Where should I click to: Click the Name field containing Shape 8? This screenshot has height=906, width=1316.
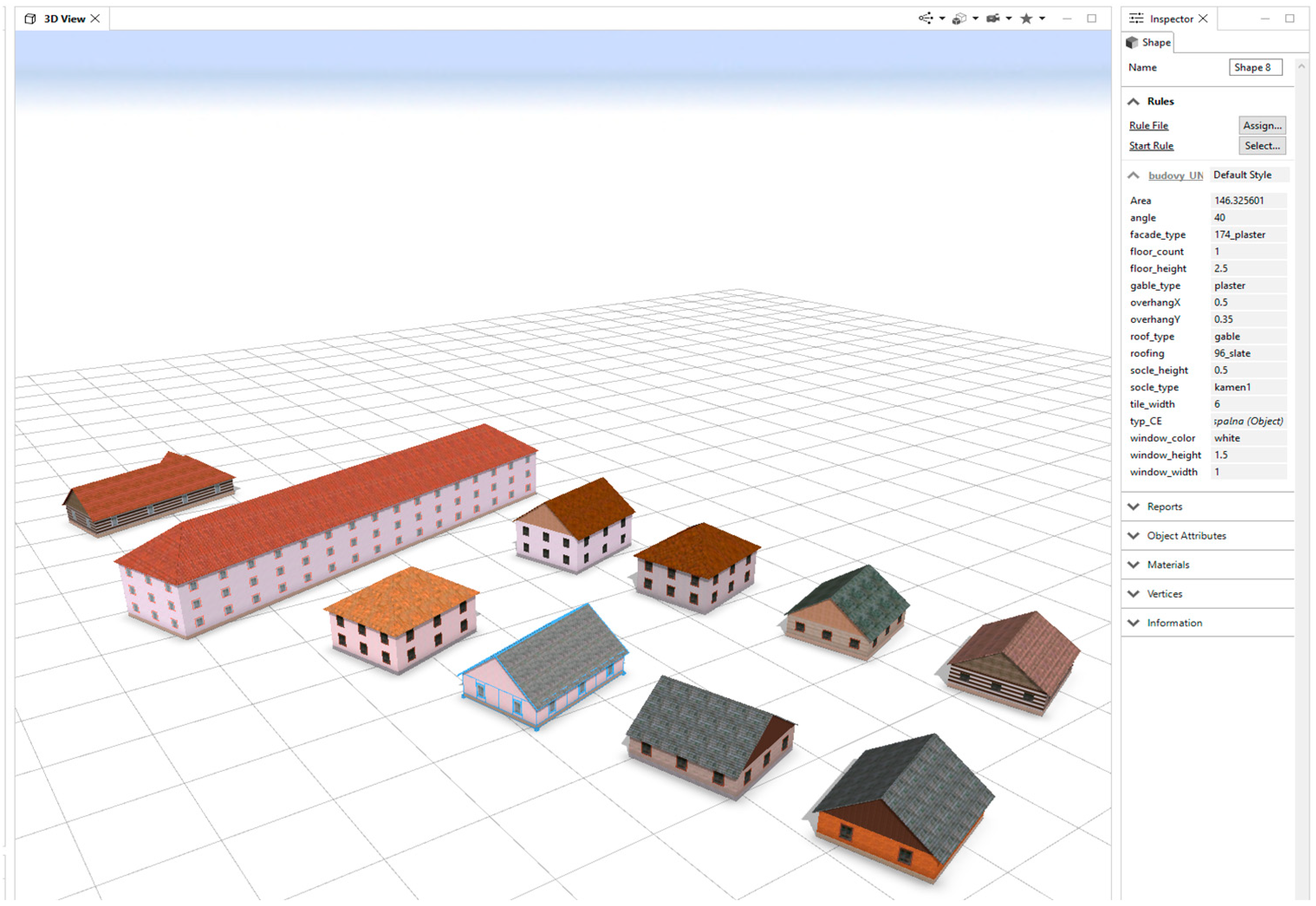pos(1255,68)
